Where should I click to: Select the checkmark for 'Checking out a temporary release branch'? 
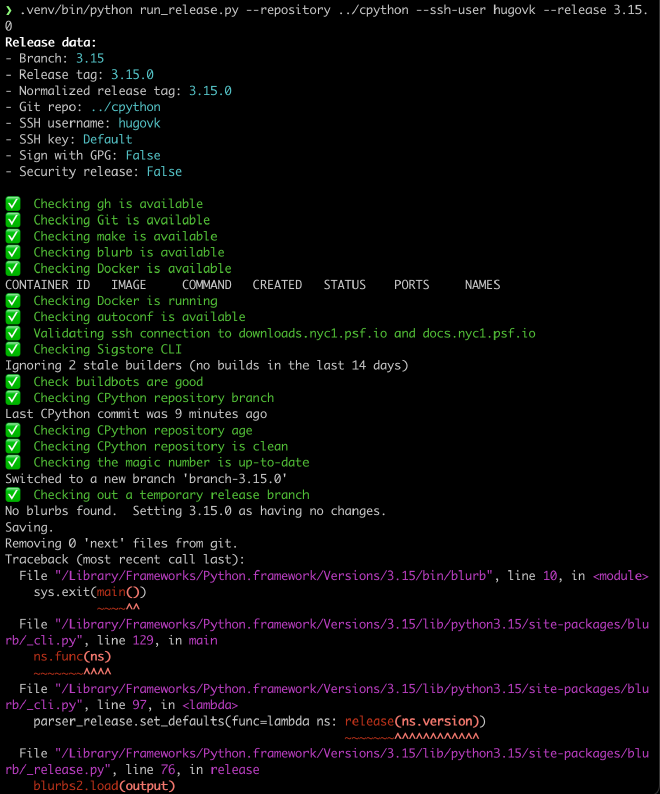coord(13,495)
